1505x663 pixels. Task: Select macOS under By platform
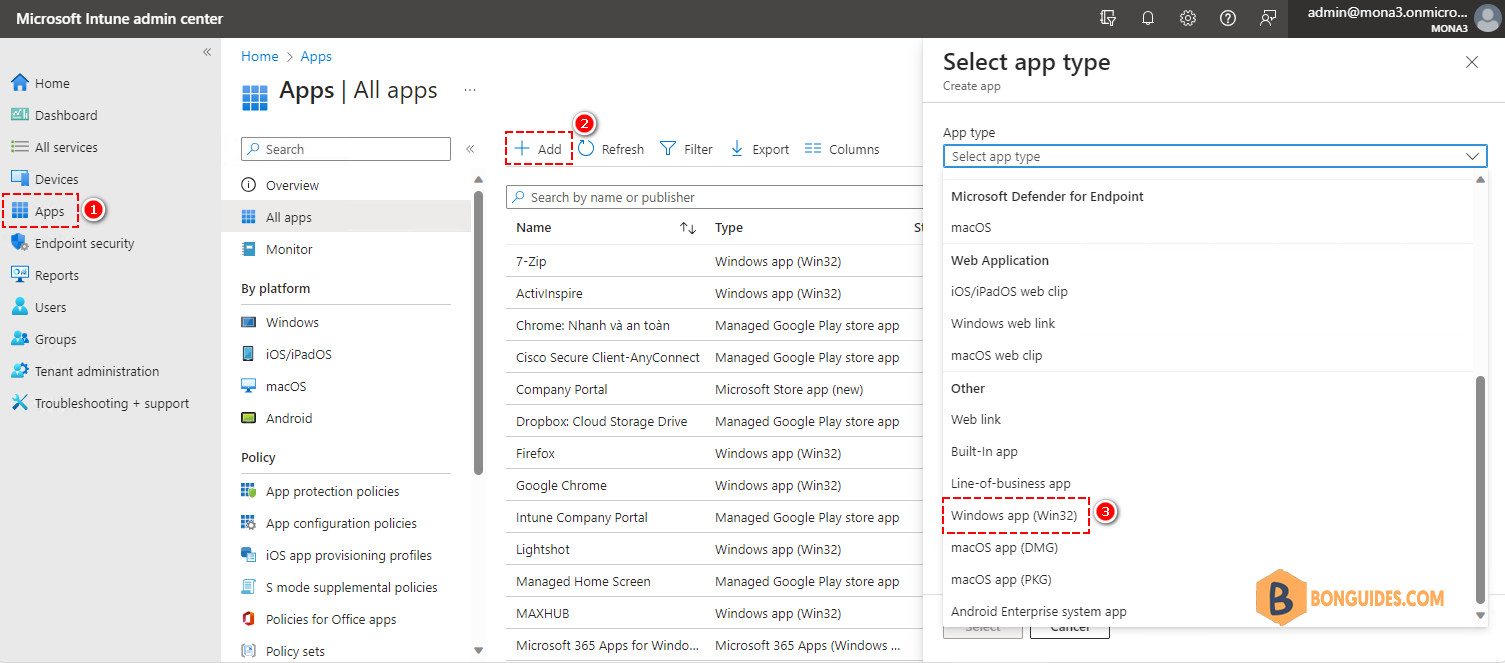(286, 386)
